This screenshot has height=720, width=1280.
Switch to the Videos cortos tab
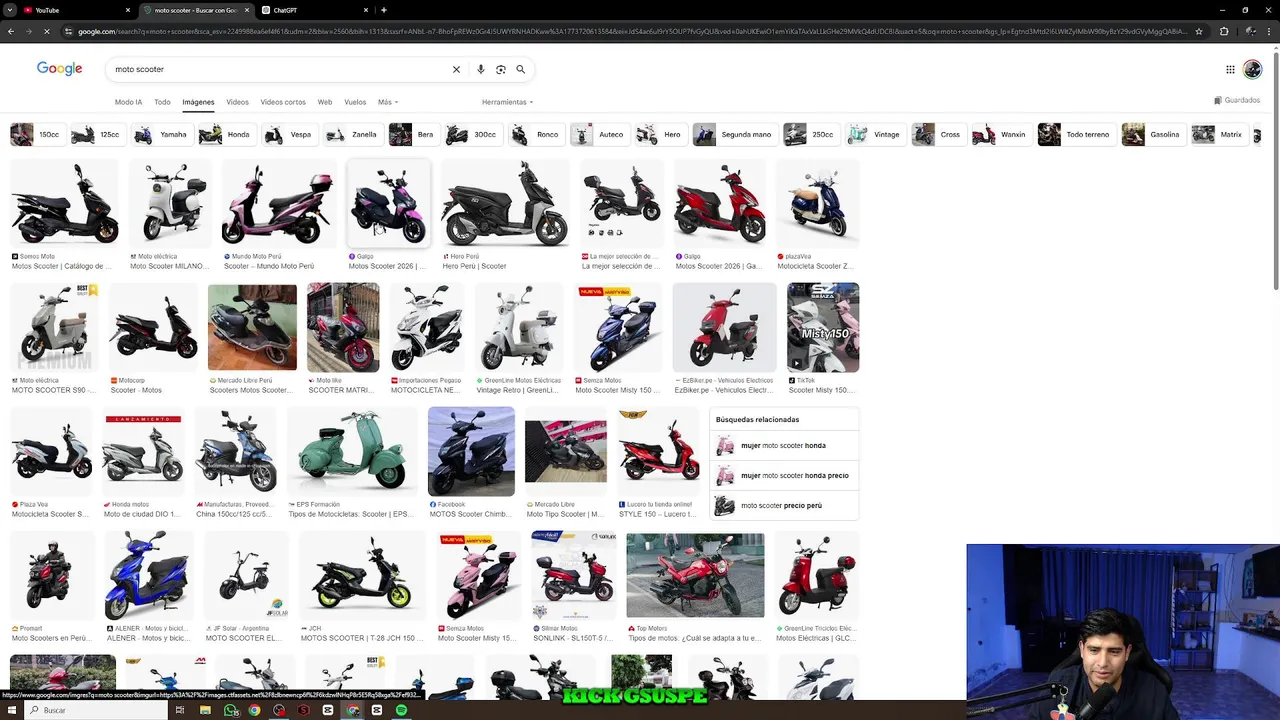tap(283, 102)
